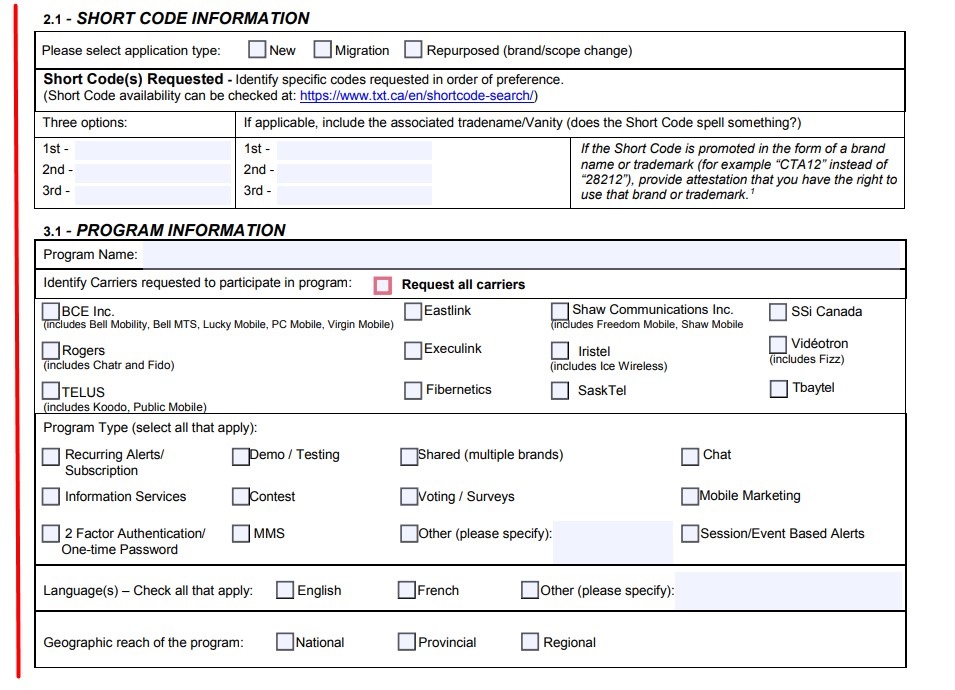Screen dimensions: 955x690
Task: Click the 2nd tradename/Vanity field
Action: pos(354,173)
